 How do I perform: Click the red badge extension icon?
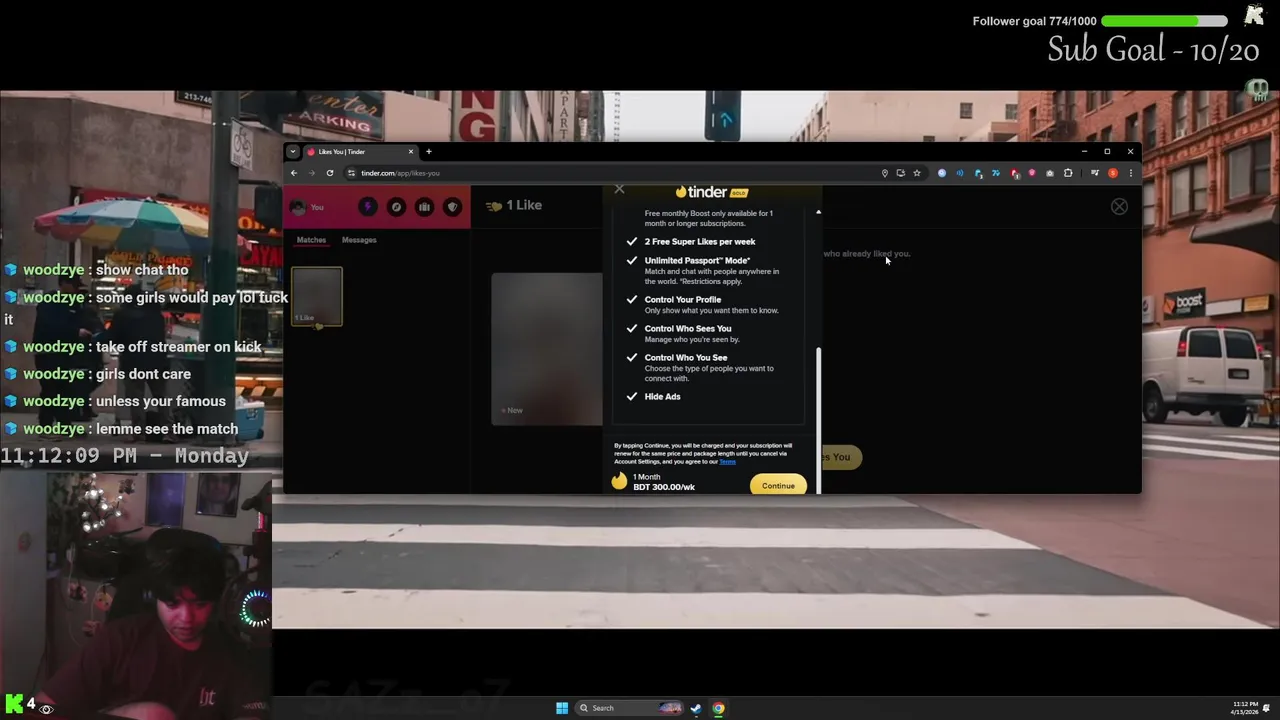[1015, 173]
